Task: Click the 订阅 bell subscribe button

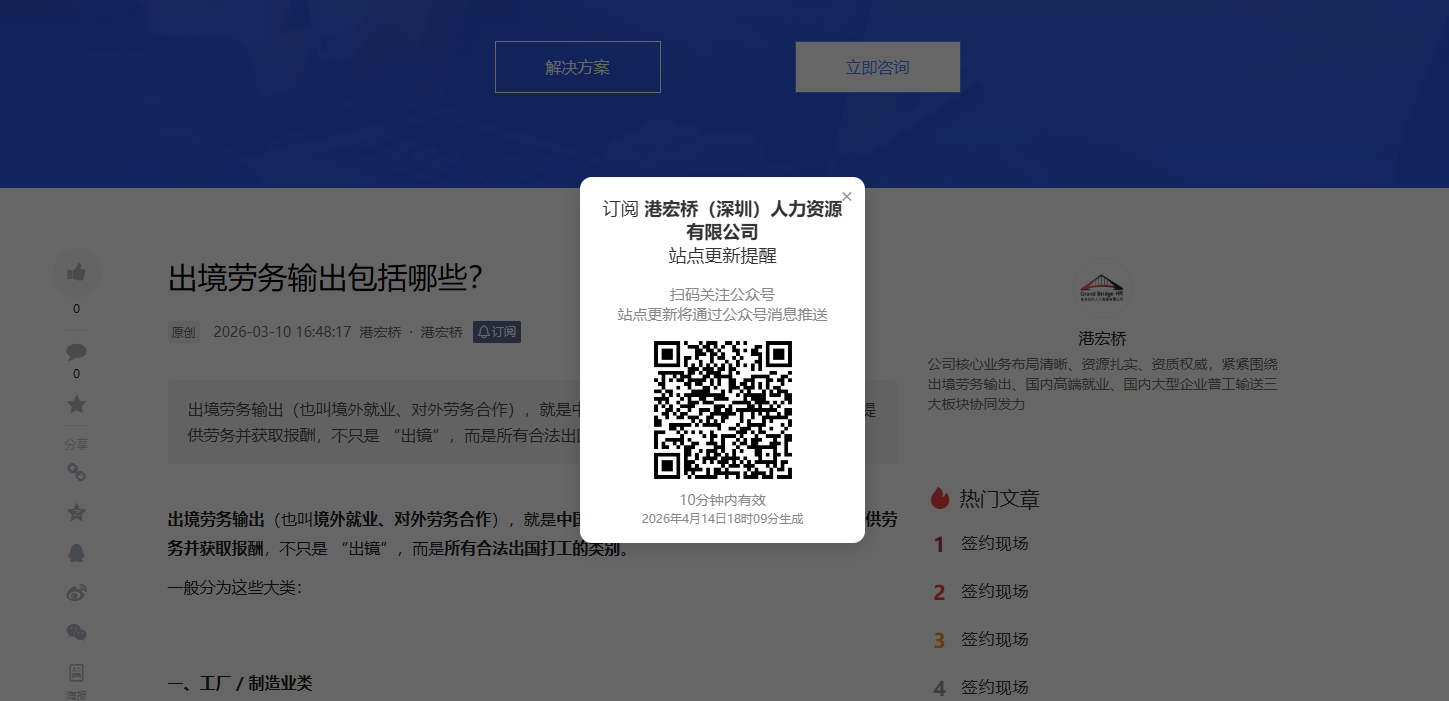Action: 497,332
